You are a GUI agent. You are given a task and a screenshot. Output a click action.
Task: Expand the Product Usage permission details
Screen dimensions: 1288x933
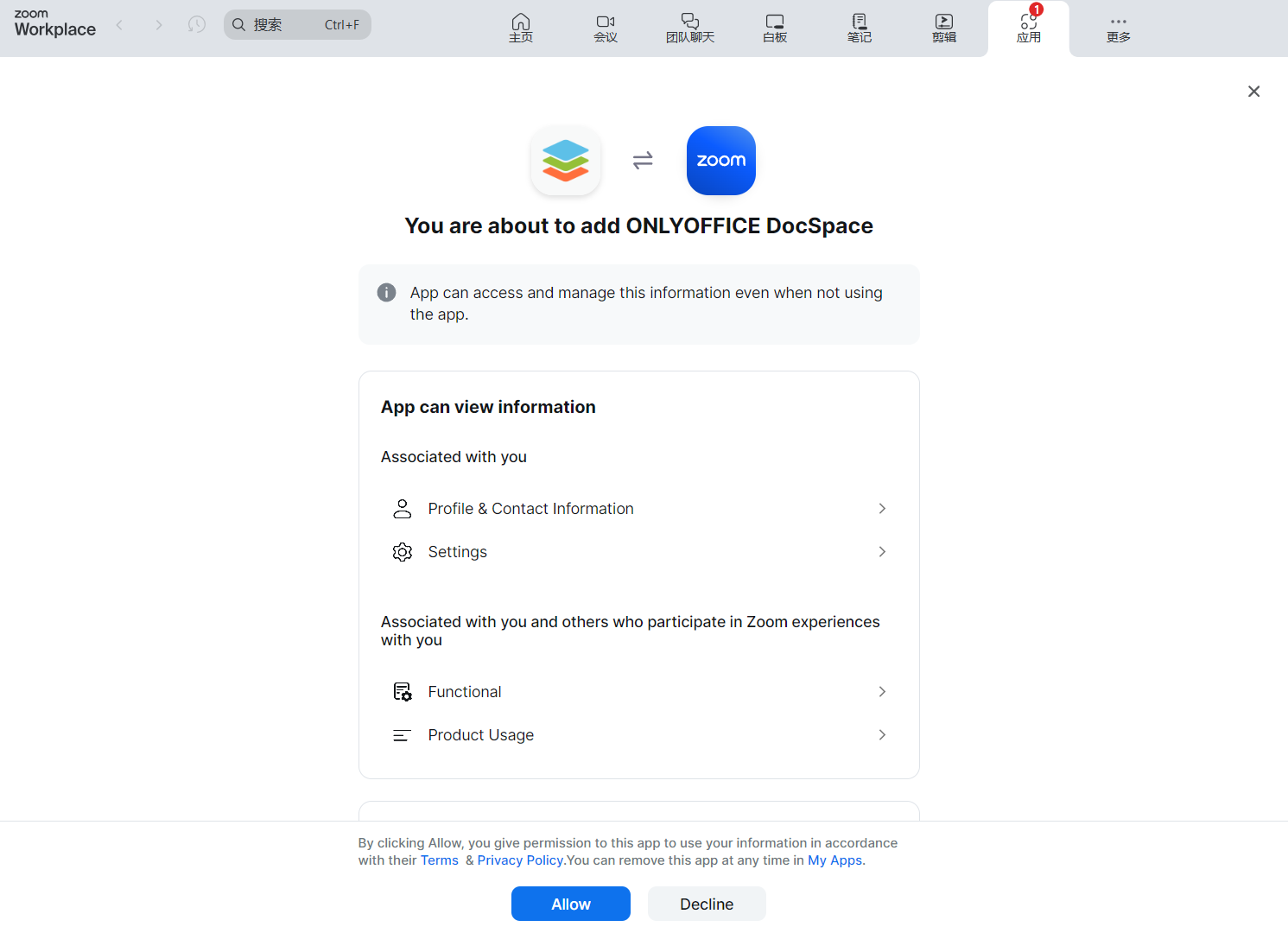tap(882, 734)
